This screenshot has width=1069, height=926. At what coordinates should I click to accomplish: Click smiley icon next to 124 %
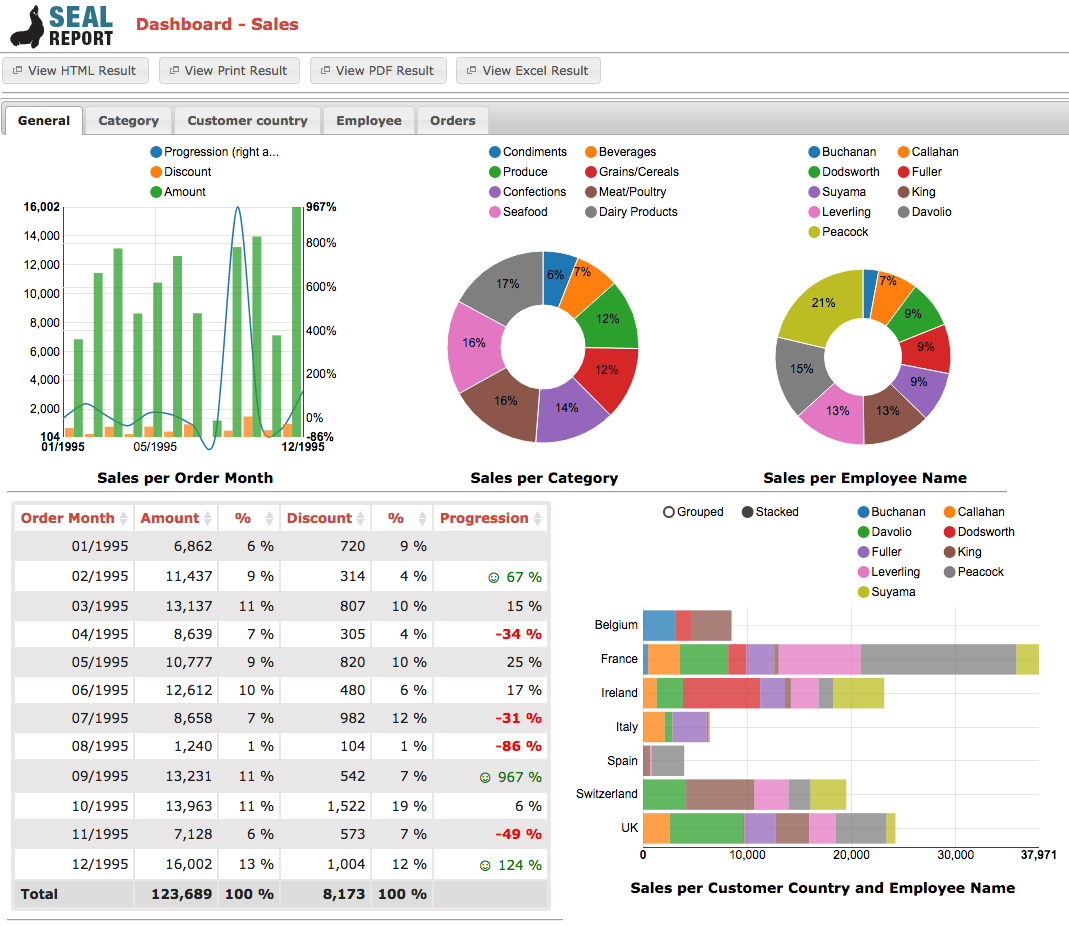[485, 865]
